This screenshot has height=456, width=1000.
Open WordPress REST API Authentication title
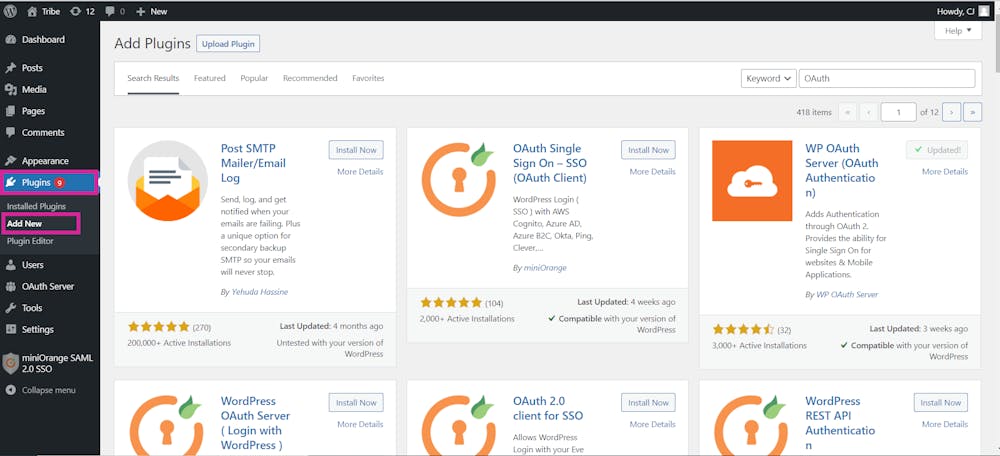pos(840,423)
